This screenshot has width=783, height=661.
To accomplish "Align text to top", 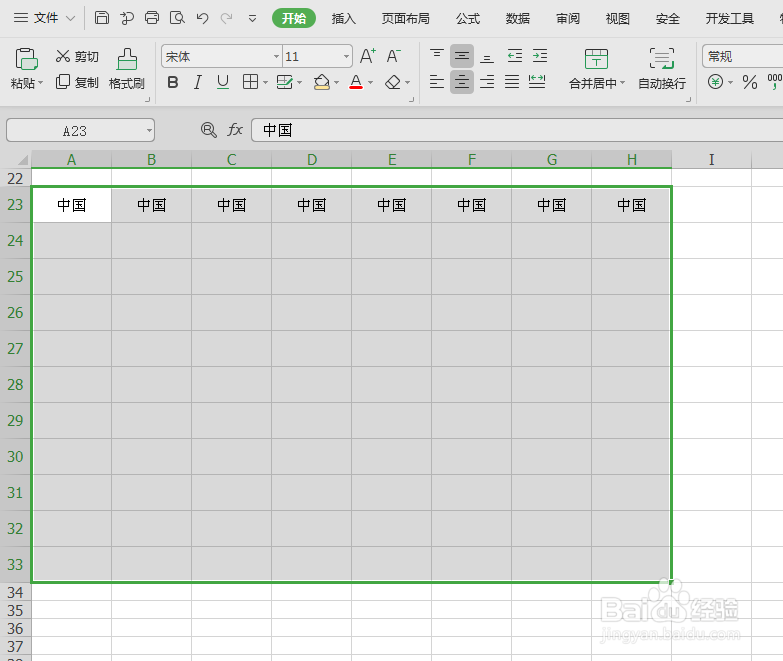I will 437,56.
